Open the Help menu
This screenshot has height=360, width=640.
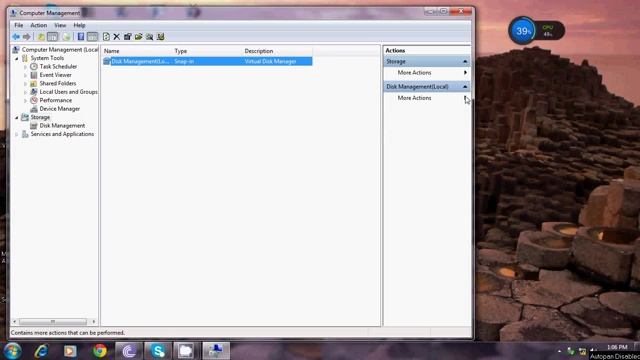79,25
